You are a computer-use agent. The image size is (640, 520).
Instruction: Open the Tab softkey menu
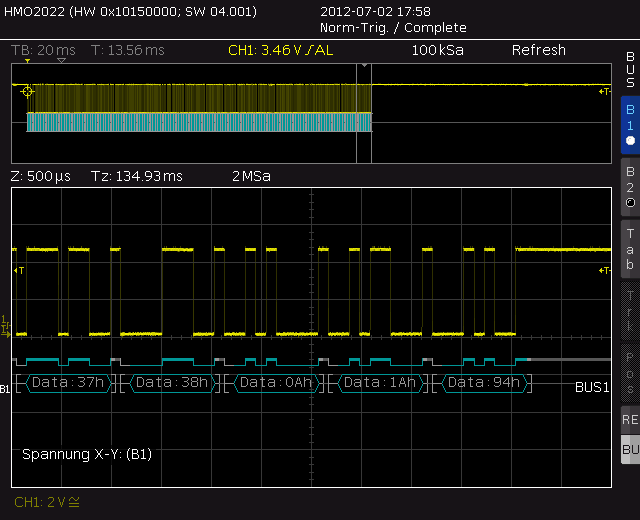[630, 249]
